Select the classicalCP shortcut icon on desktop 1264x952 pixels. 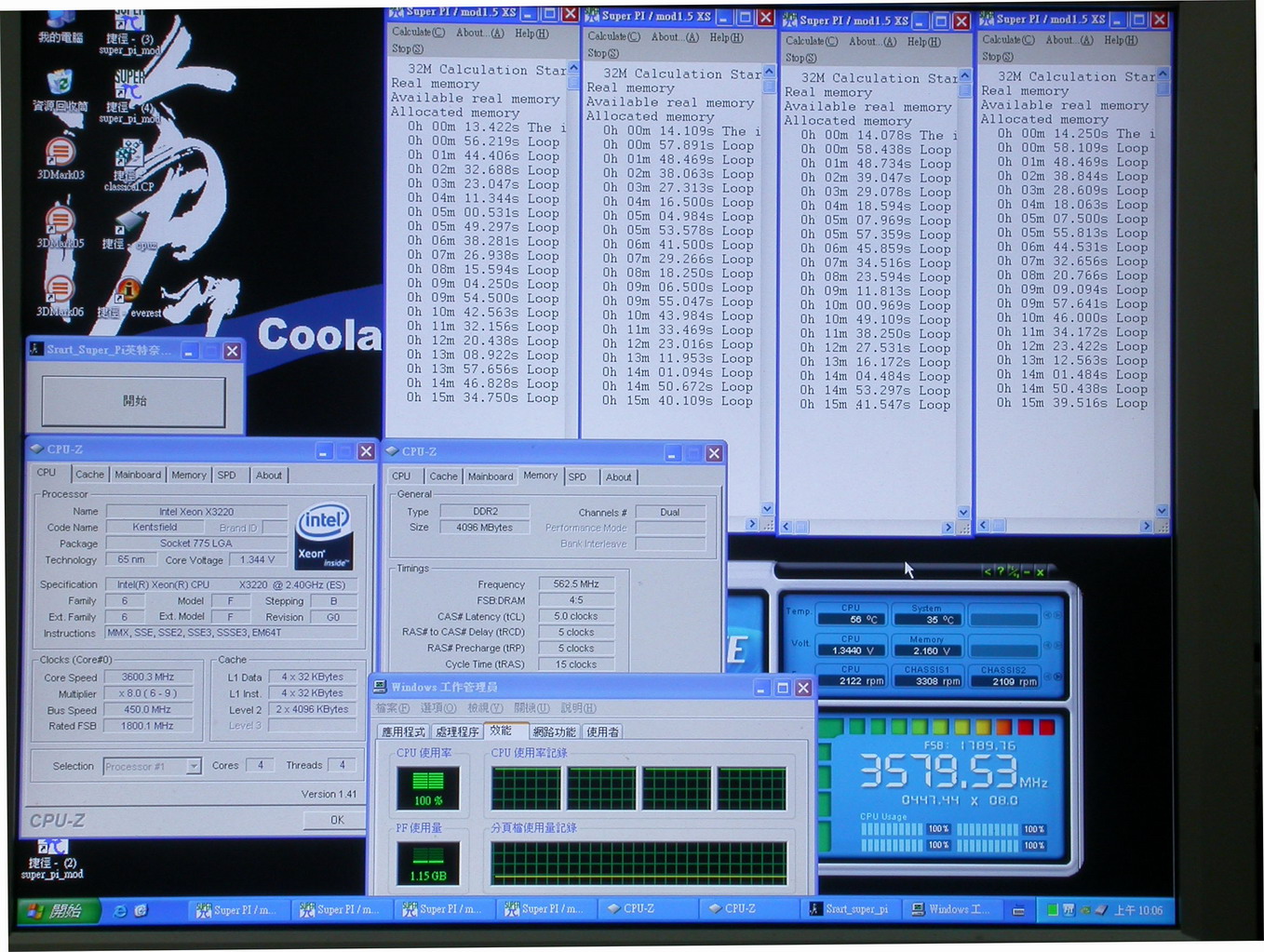[x=129, y=166]
